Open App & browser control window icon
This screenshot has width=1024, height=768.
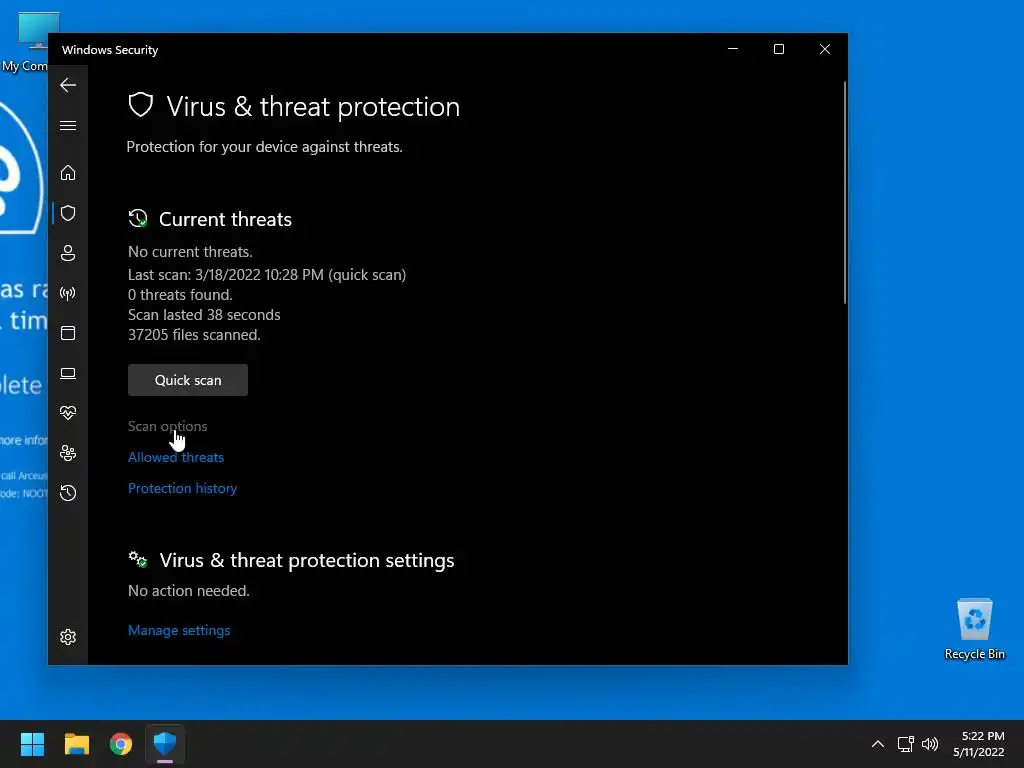click(x=68, y=333)
